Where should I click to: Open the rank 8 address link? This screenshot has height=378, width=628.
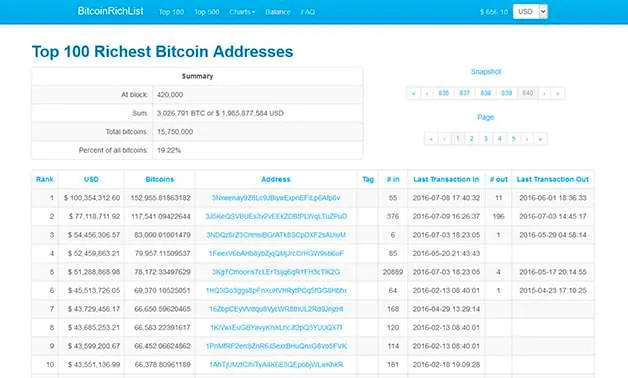(x=276, y=328)
